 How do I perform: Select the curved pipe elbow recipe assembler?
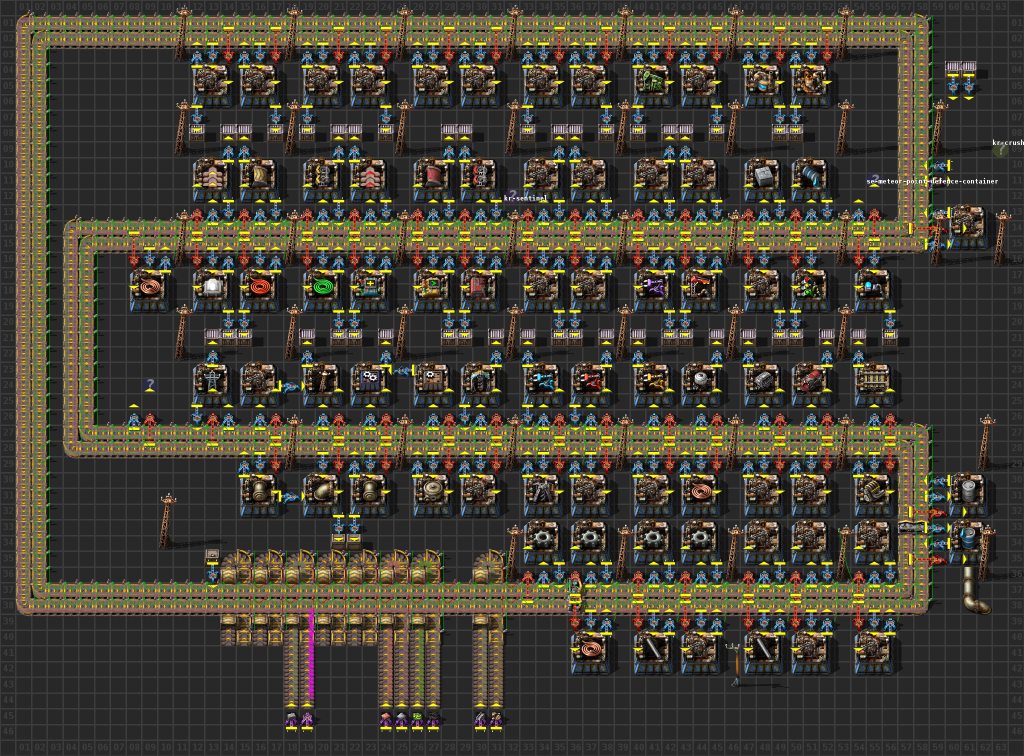[x=322, y=493]
